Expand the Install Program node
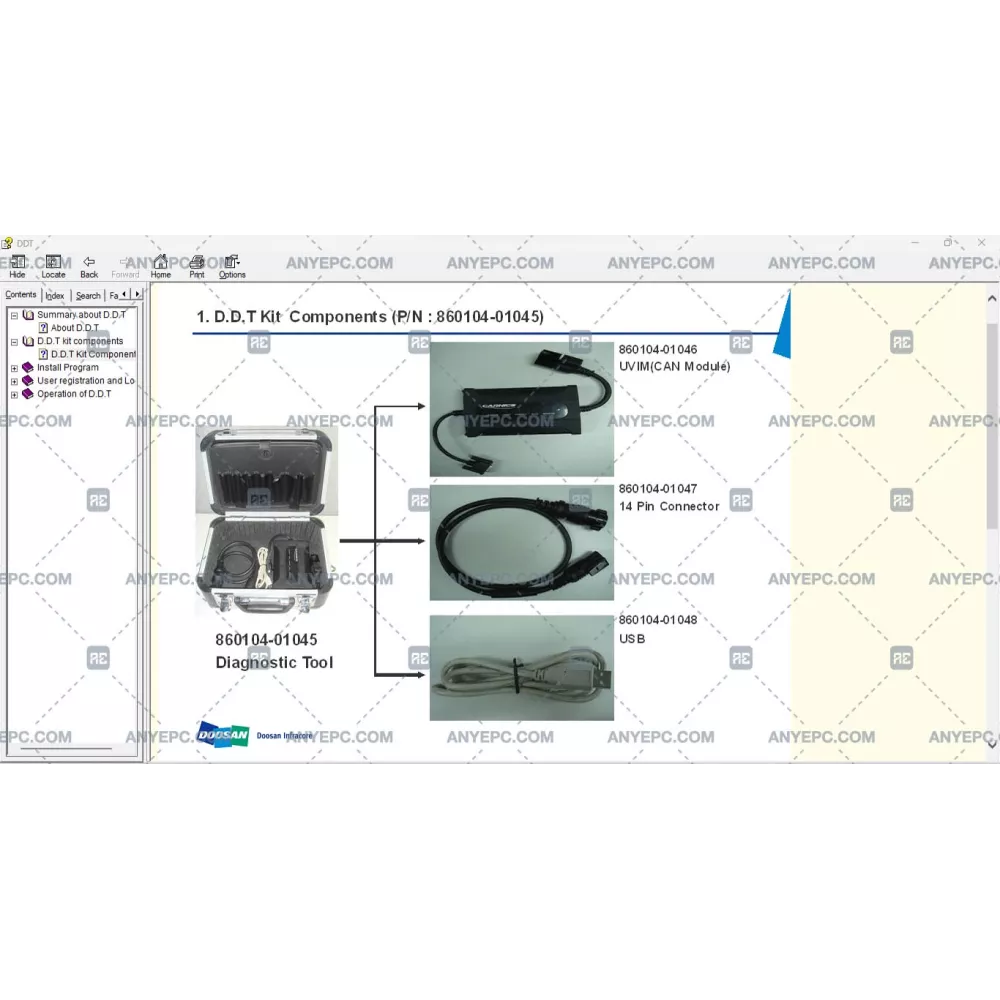This screenshot has height=1000, width=1000. click(14, 368)
